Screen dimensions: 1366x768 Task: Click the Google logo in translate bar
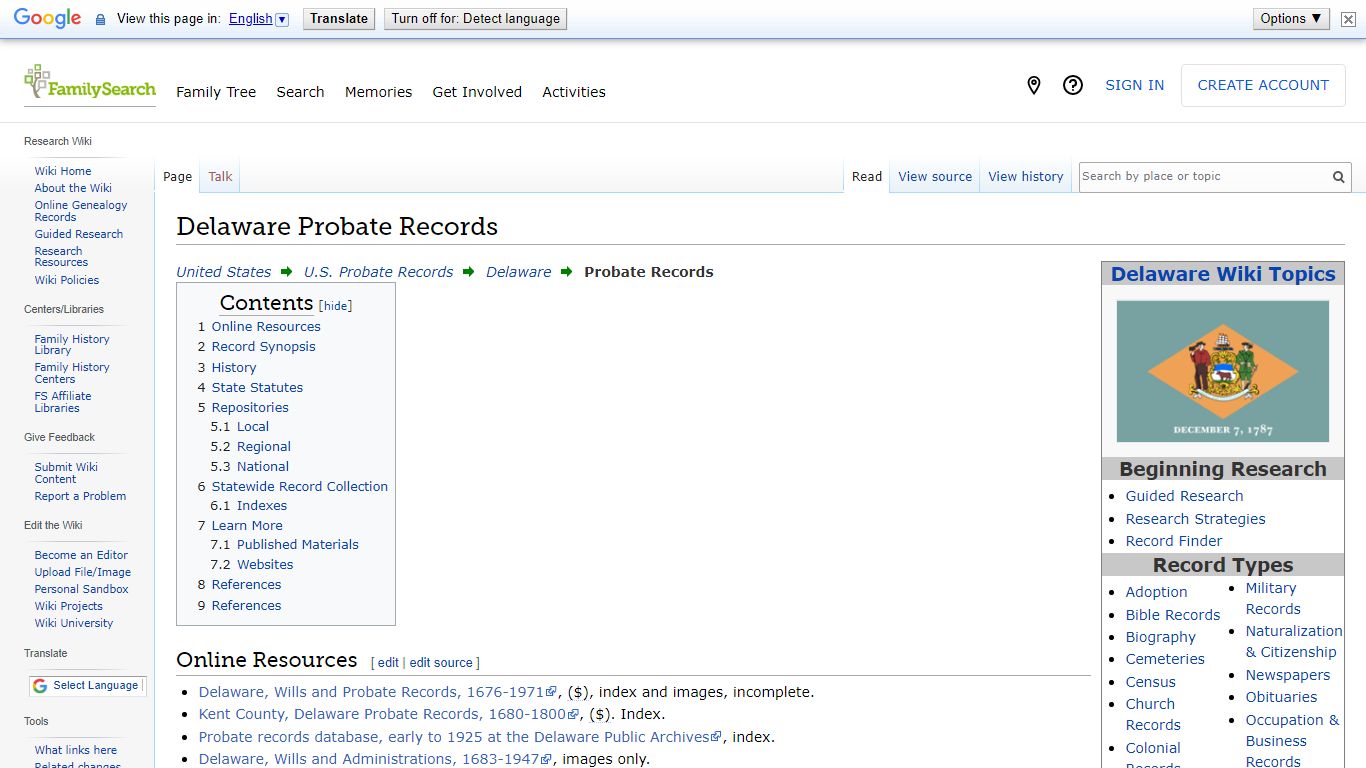[x=47, y=19]
